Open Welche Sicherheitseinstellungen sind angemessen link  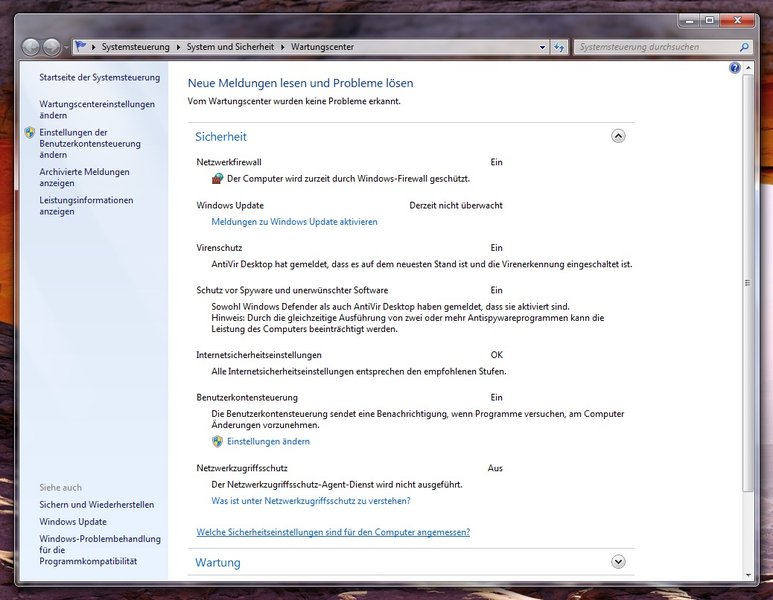point(333,532)
